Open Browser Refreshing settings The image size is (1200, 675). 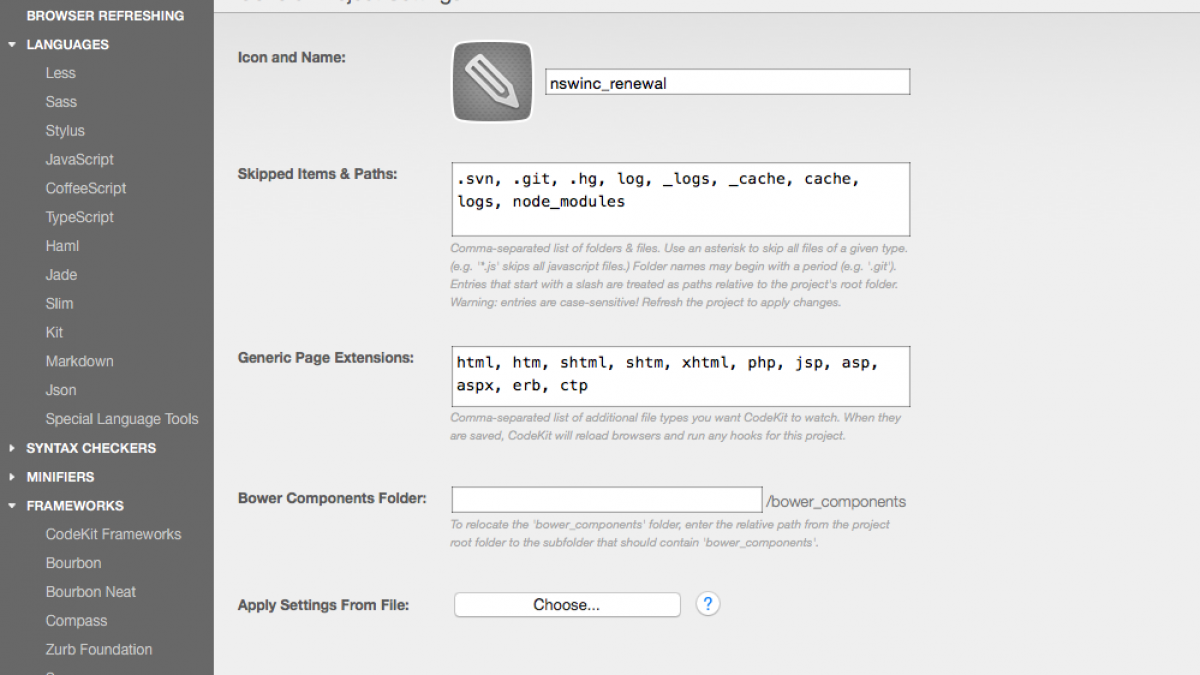coord(105,16)
